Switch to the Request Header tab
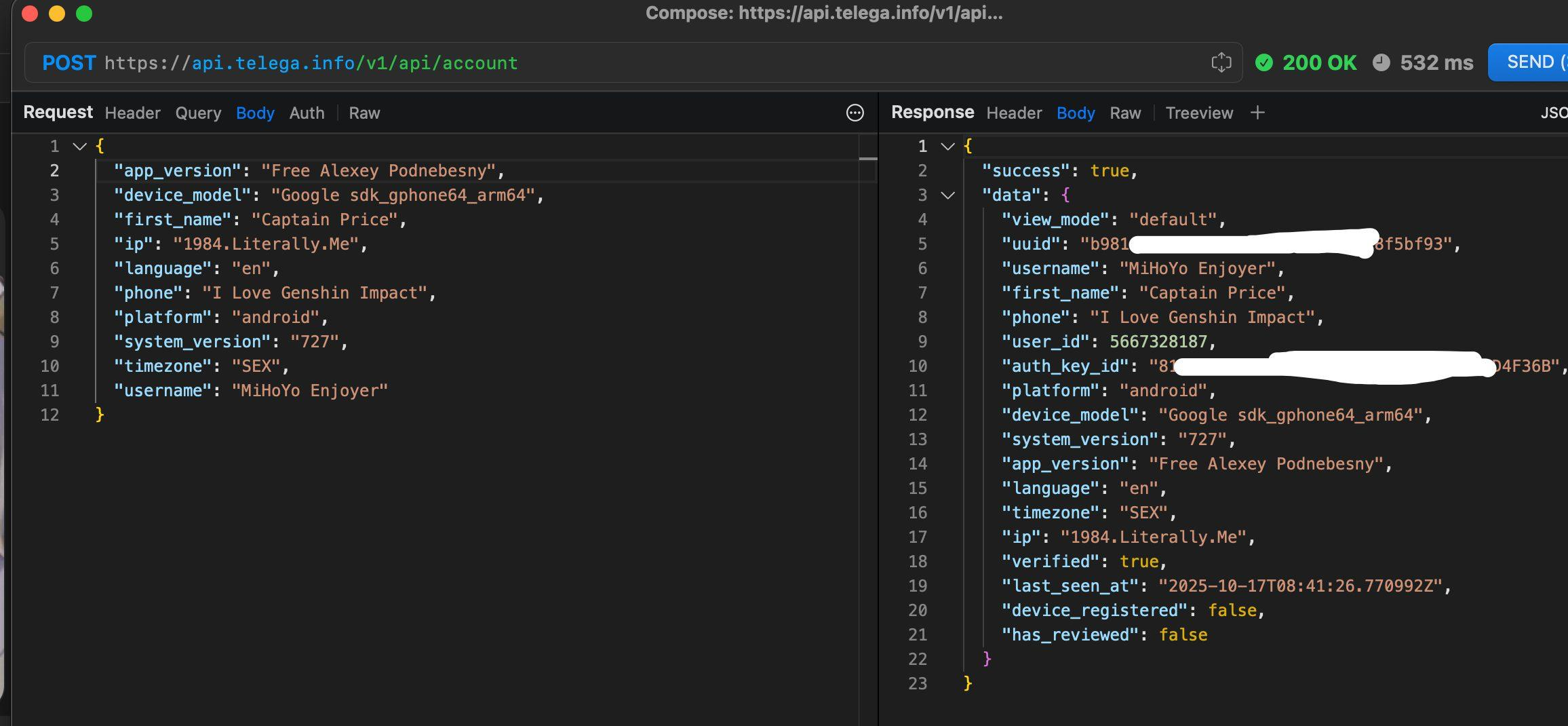The image size is (1568, 726). click(133, 113)
